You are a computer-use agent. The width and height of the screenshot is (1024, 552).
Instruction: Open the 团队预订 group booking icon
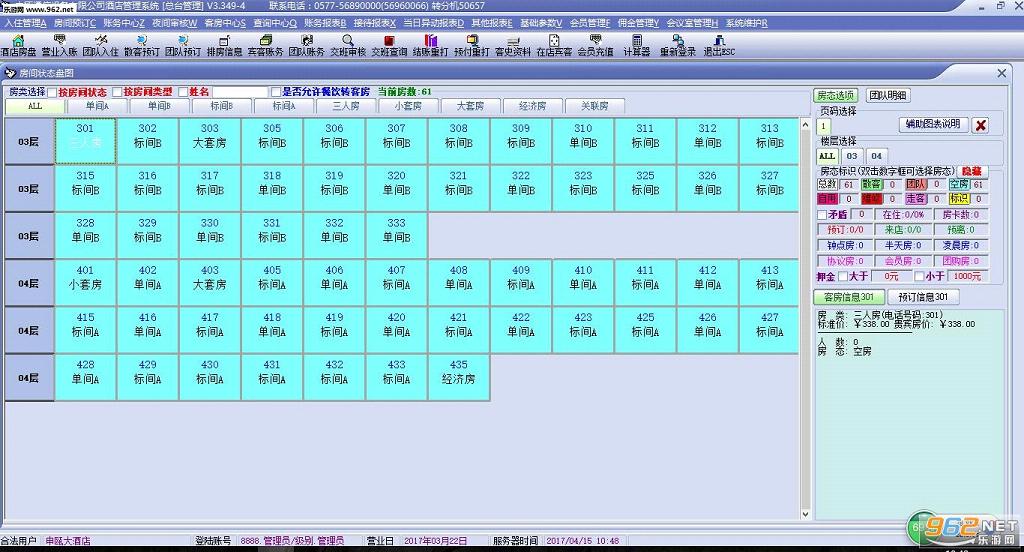(x=183, y=46)
